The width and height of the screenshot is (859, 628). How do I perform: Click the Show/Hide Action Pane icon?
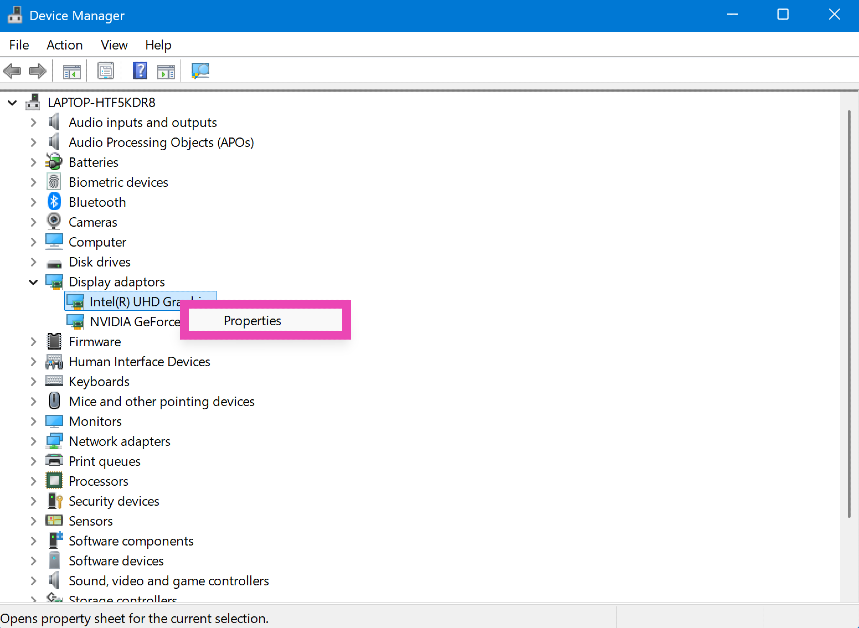[x=166, y=71]
